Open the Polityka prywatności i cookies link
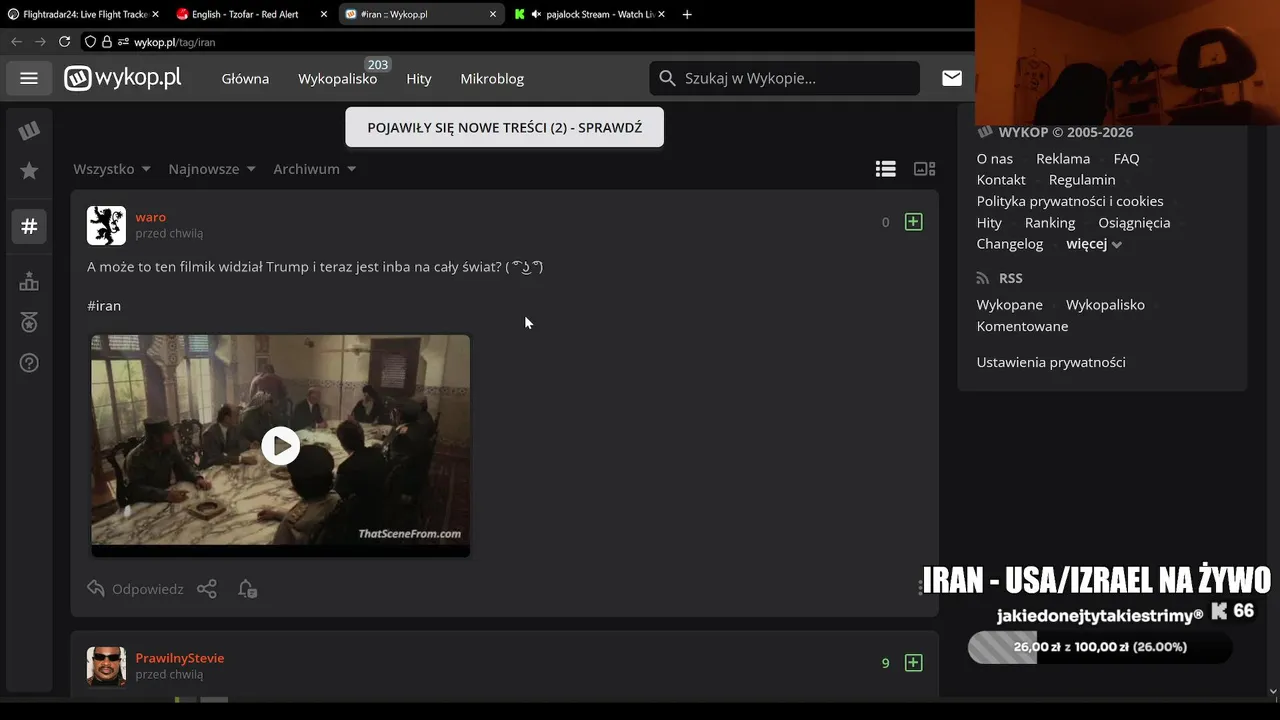 tap(1070, 201)
